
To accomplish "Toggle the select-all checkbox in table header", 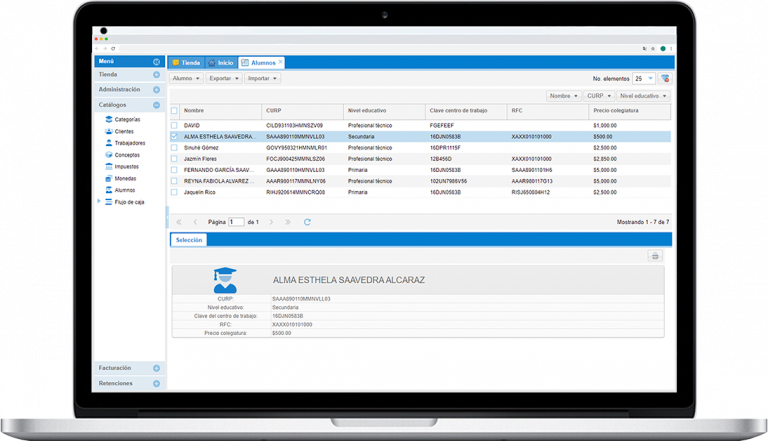I will tap(175, 110).
